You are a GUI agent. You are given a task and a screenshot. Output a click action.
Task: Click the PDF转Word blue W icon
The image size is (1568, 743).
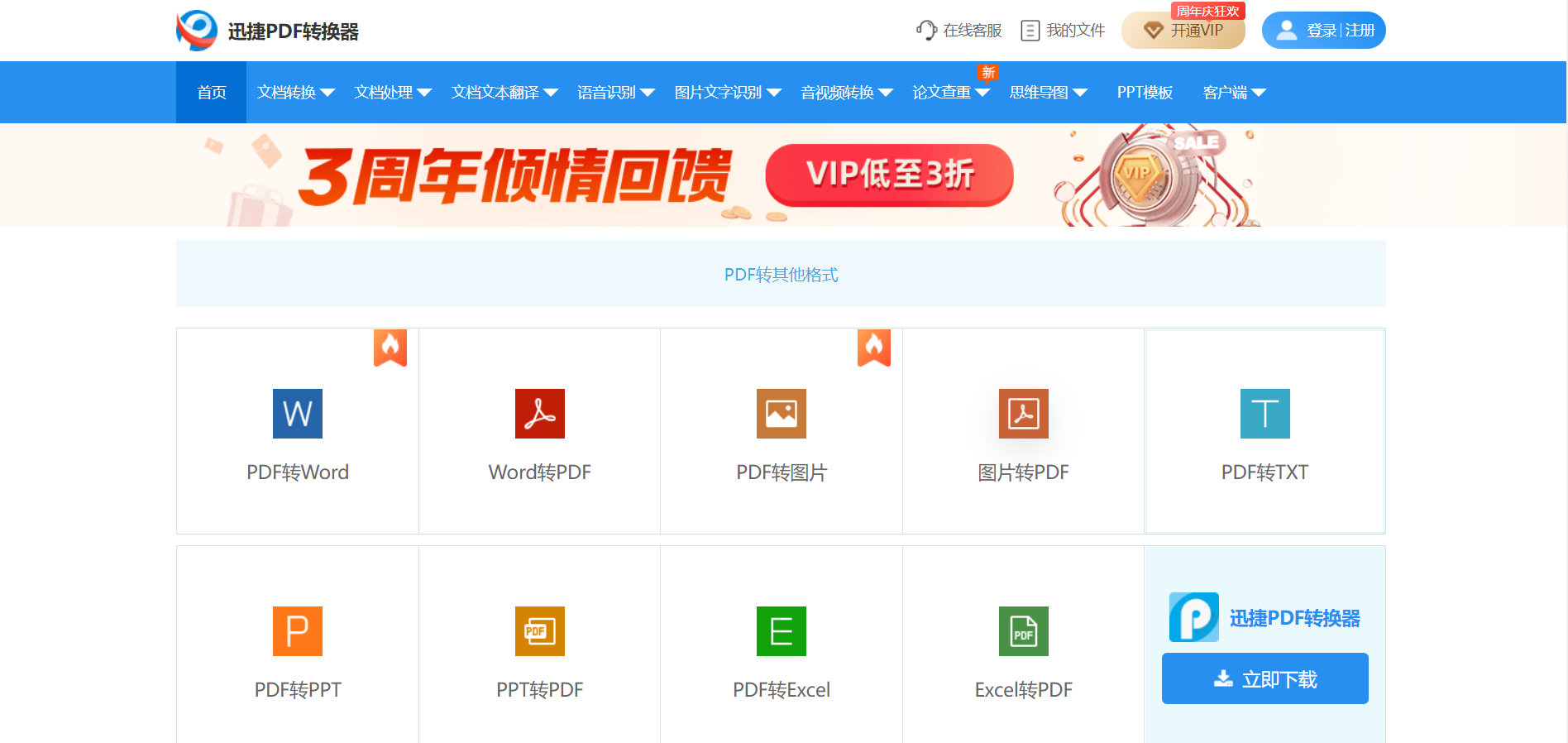point(297,414)
